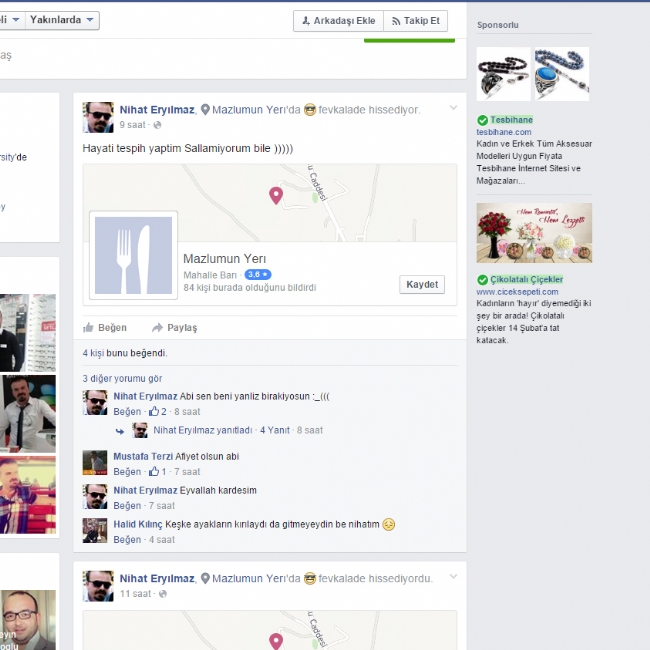Click Halid Kılınç avatar
This screenshot has width=650, height=650.
[95, 530]
